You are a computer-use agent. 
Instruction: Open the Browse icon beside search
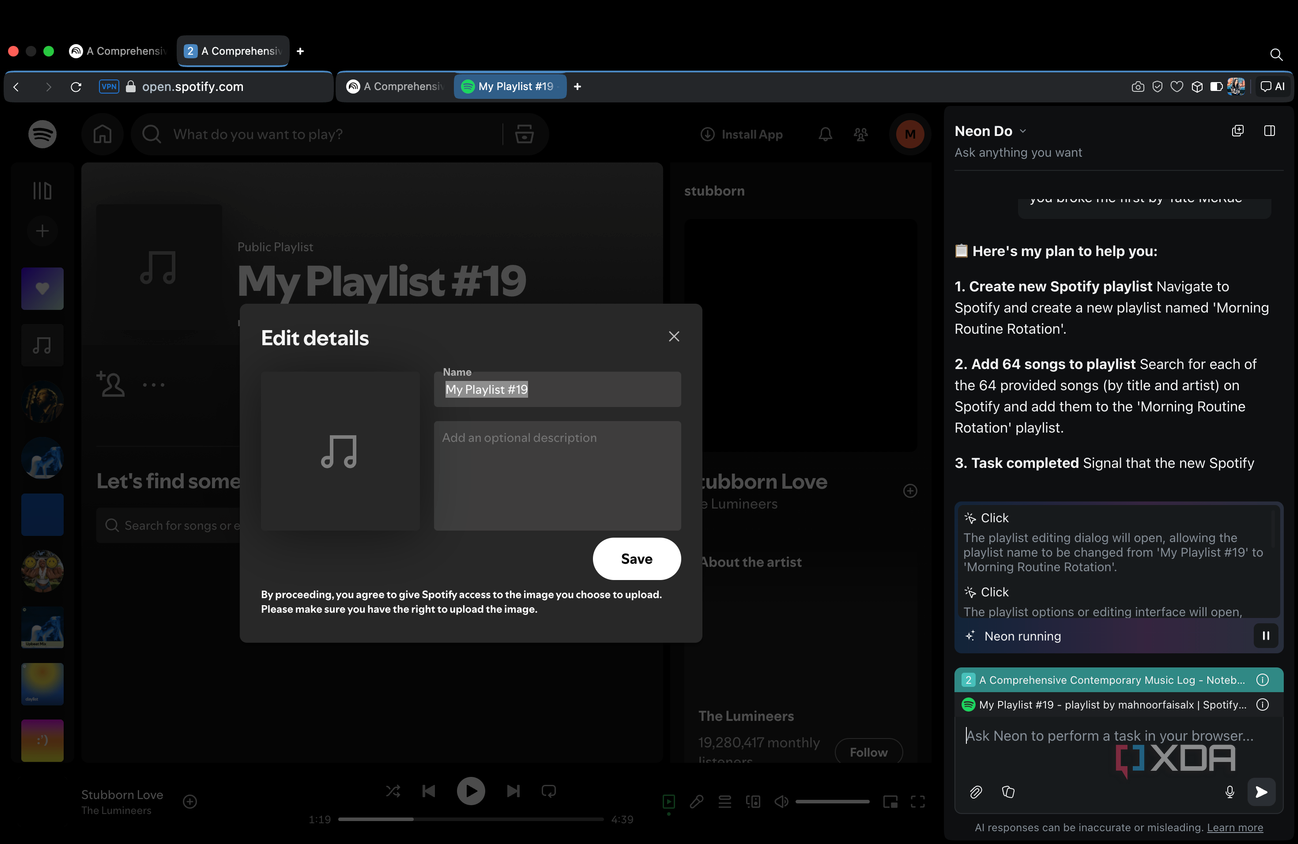[x=524, y=134]
